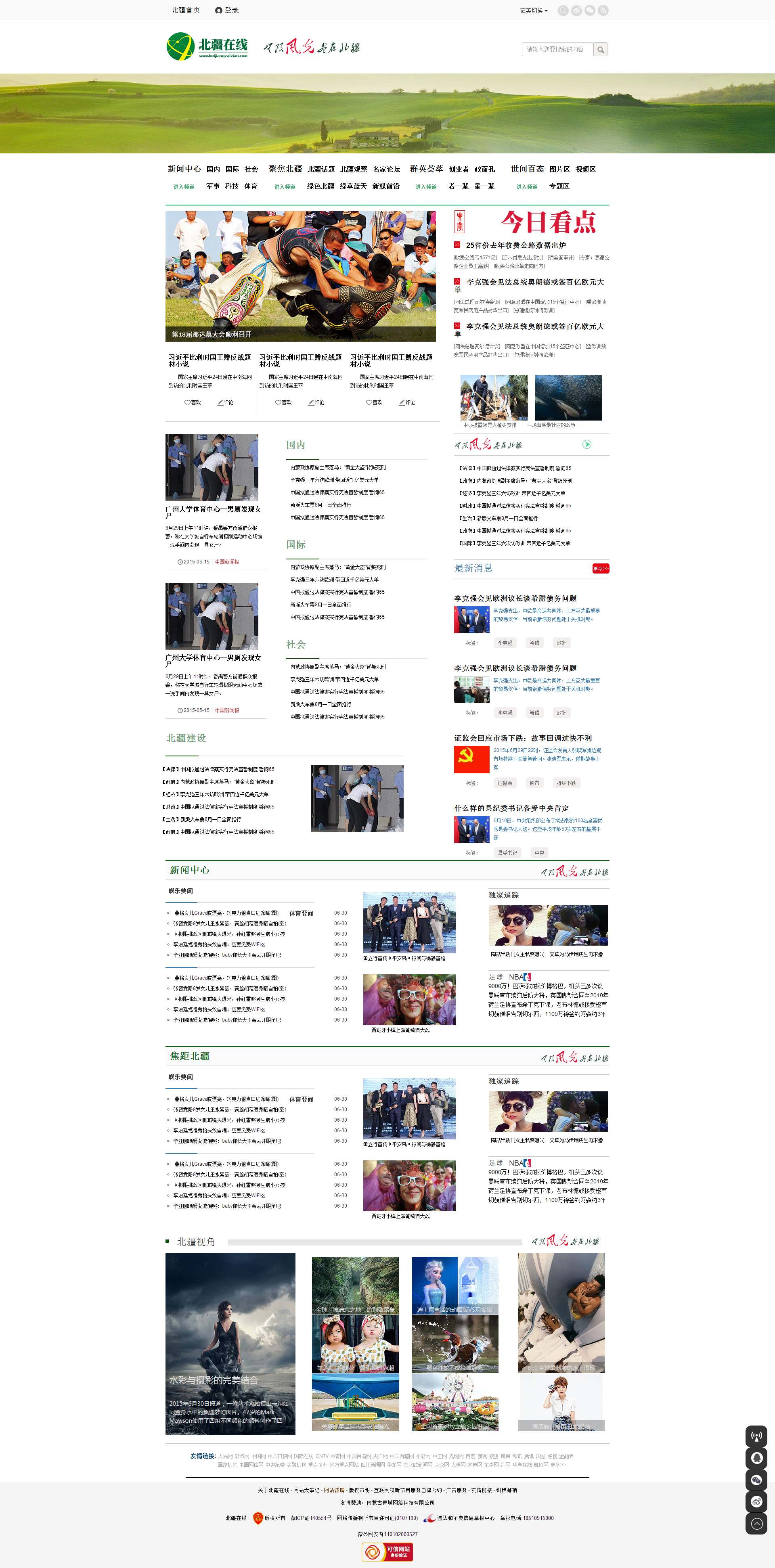The width and height of the screenshot is (775, 1568).
Task: Open 北疆话题 nav item
Action: coord(321,169)
